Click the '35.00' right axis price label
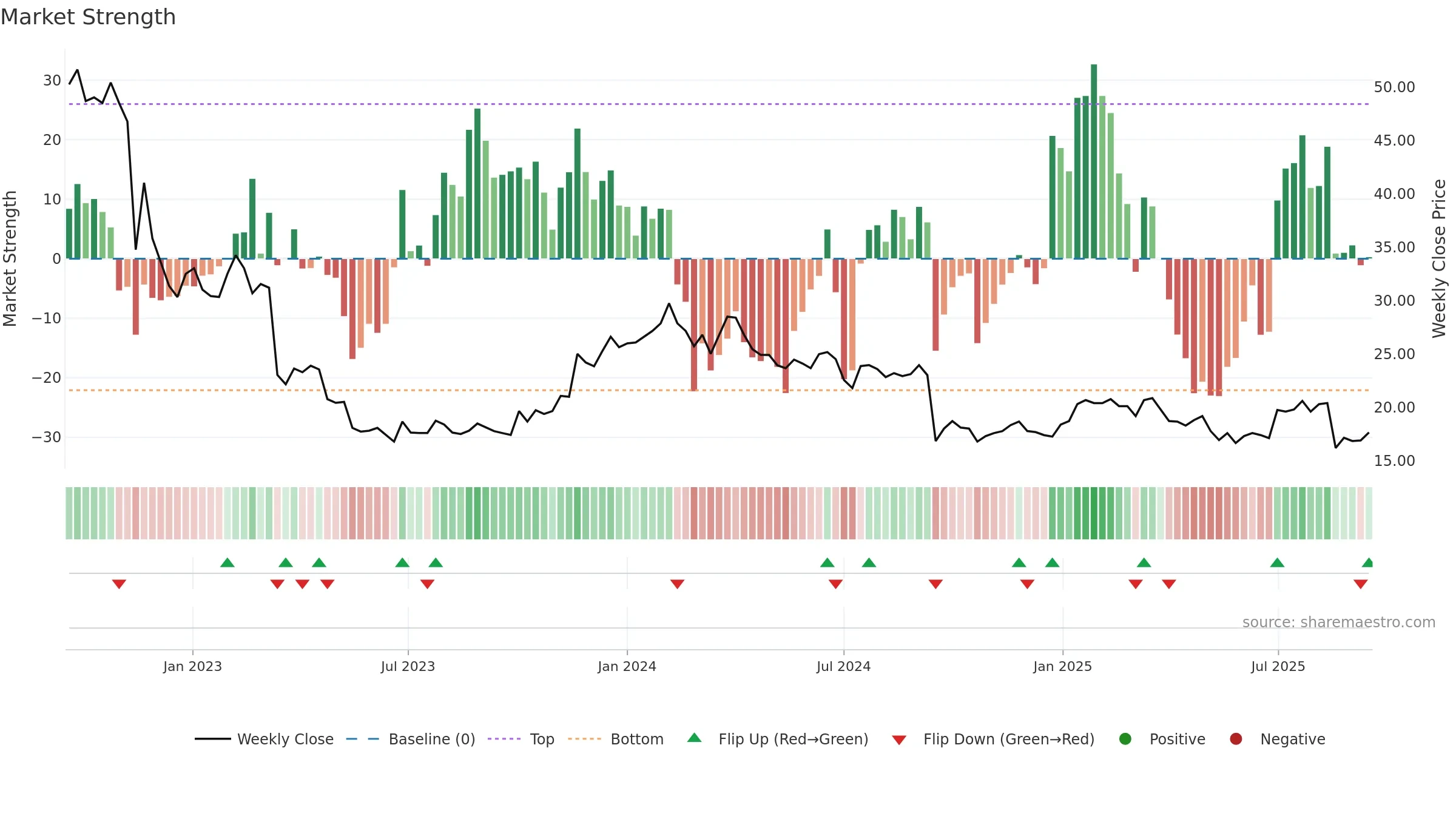The image size is (1456, 819). click(1394, 247)
